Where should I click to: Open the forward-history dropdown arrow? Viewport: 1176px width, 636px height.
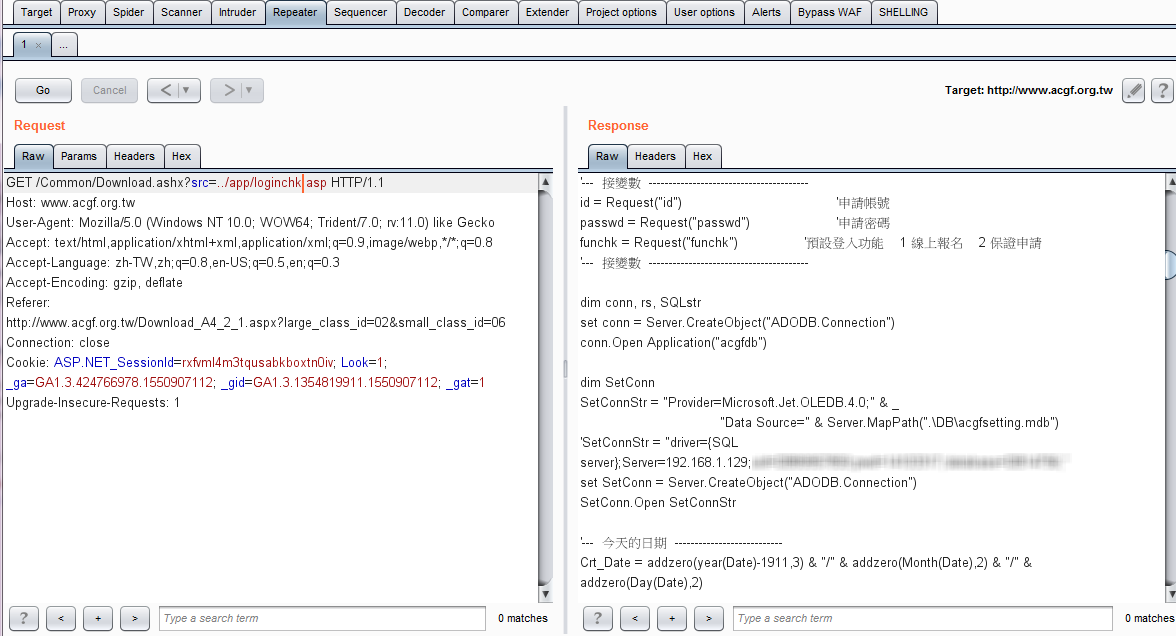point(250,90)
